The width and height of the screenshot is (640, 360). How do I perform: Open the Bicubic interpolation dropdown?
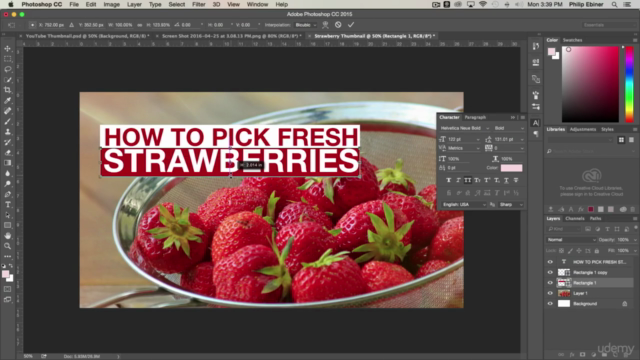305,25
